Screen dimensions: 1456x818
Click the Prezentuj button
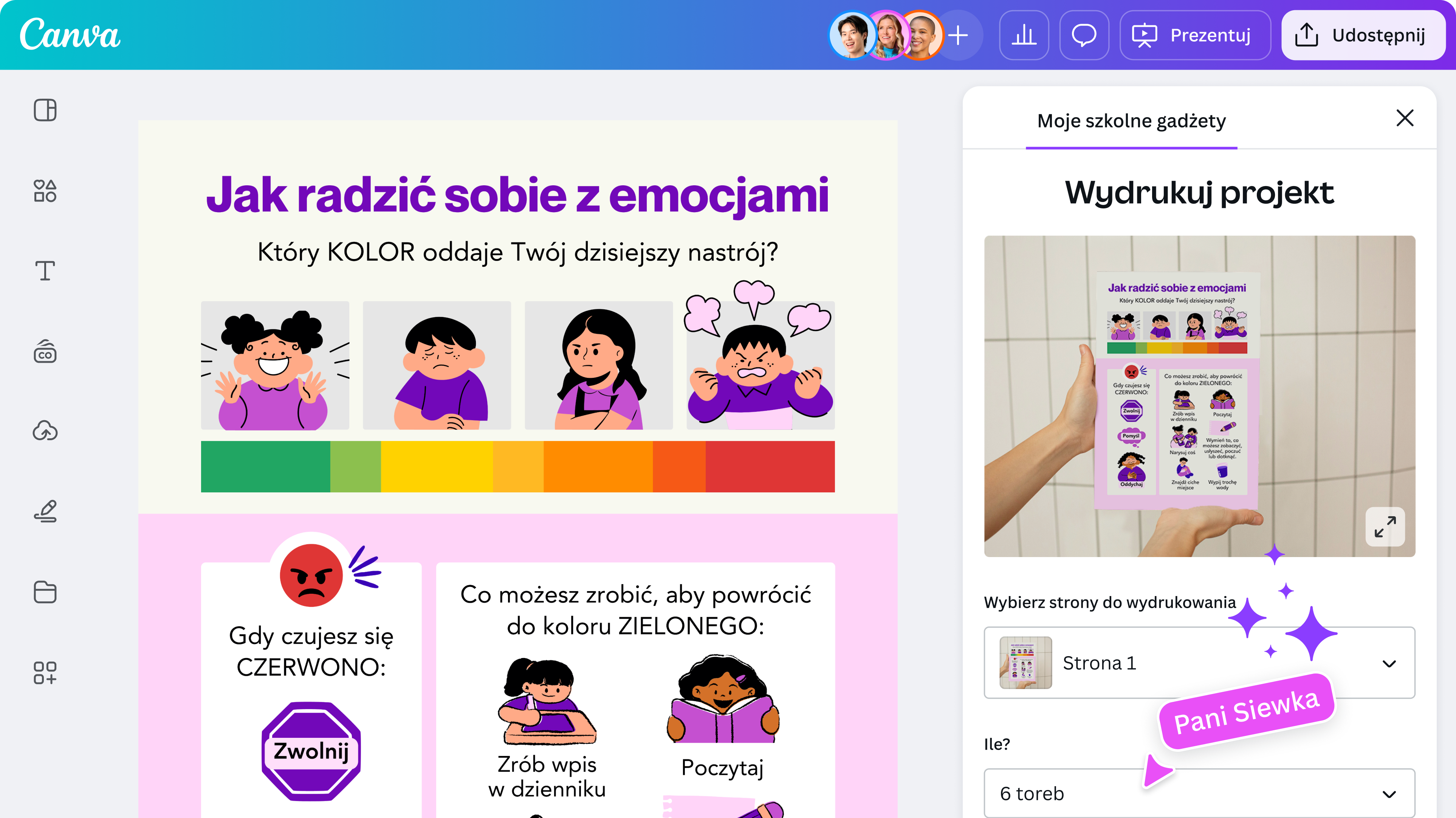tap(1195, 35)
